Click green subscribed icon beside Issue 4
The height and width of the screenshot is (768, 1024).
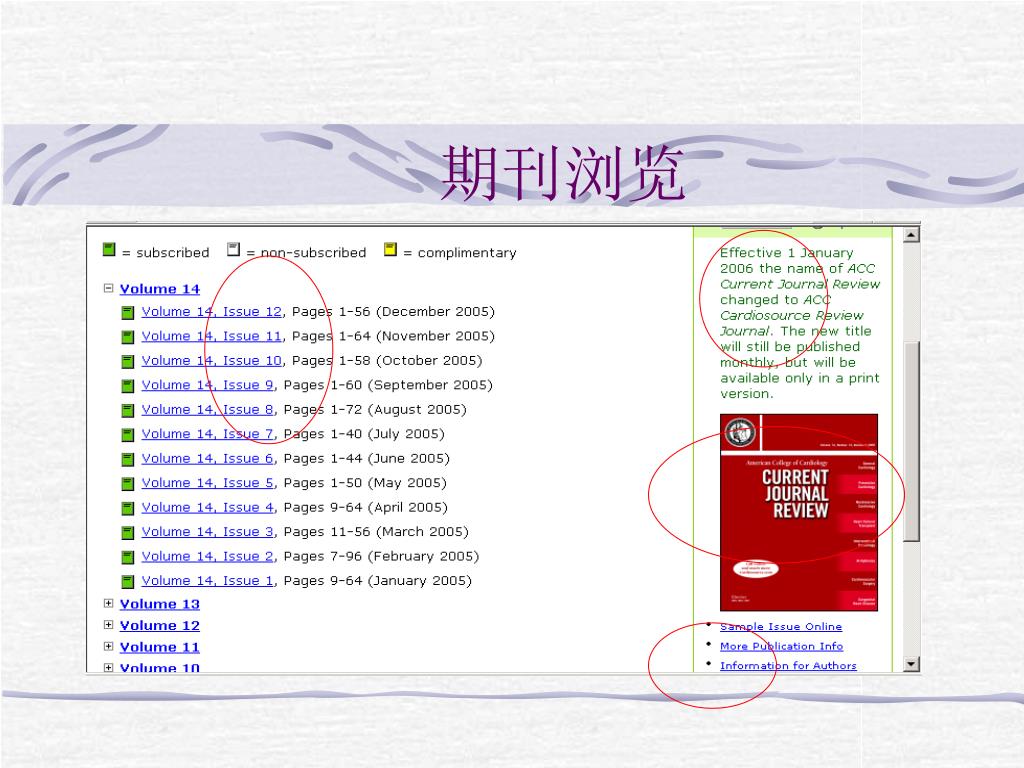click(128, 508)
